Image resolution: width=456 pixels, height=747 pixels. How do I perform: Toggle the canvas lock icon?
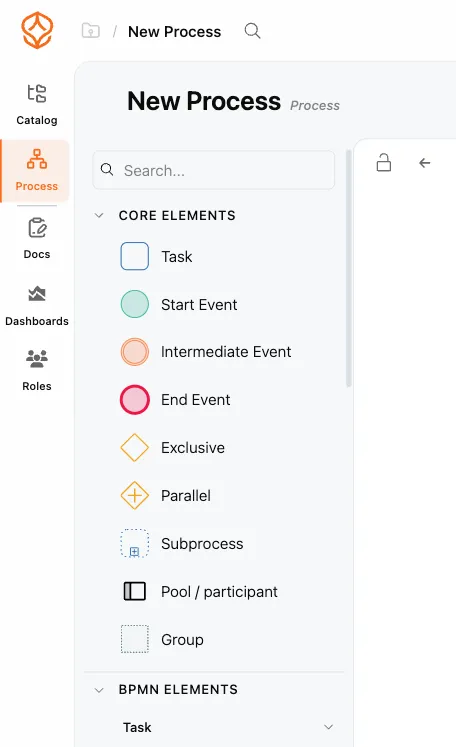(384, 162)
